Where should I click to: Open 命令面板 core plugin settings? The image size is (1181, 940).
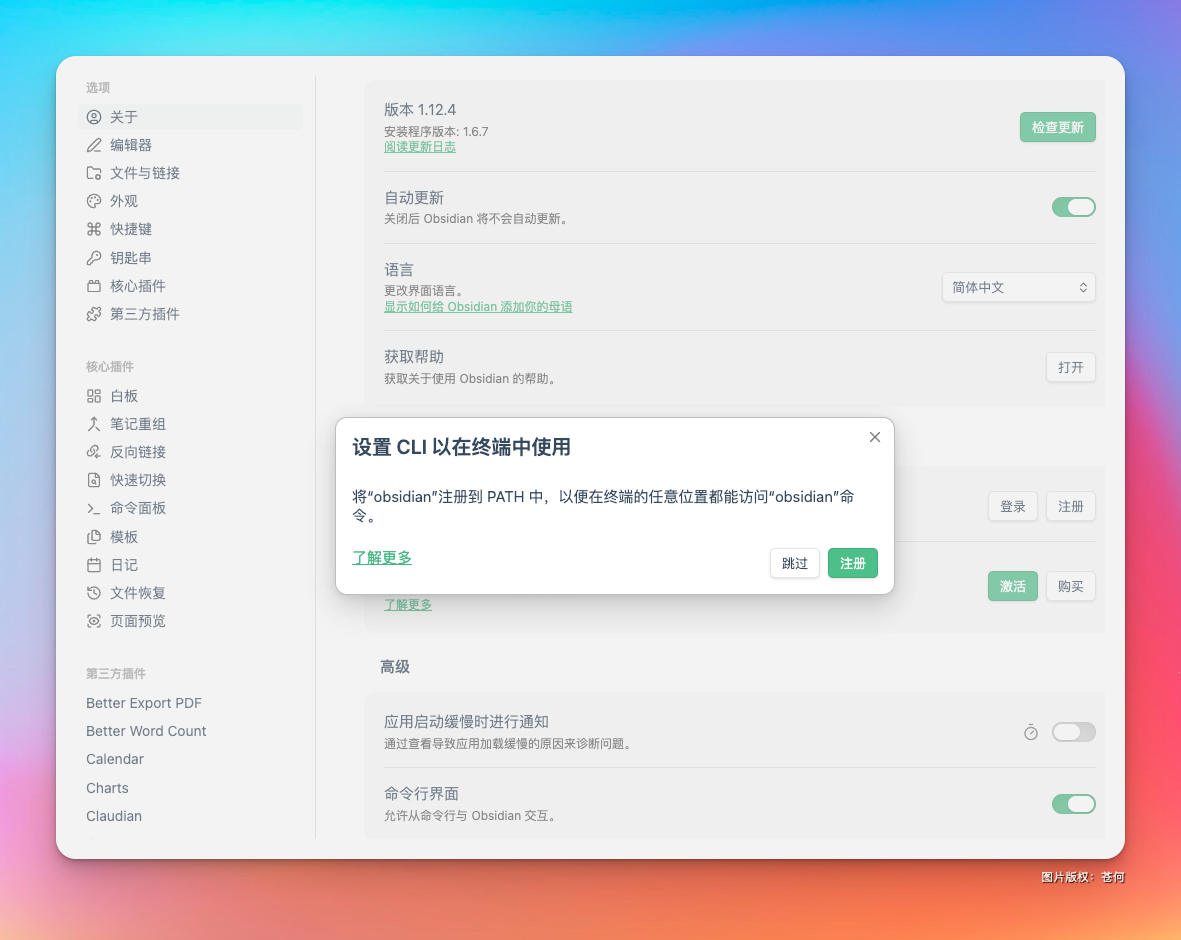click(x=138, y=508)
